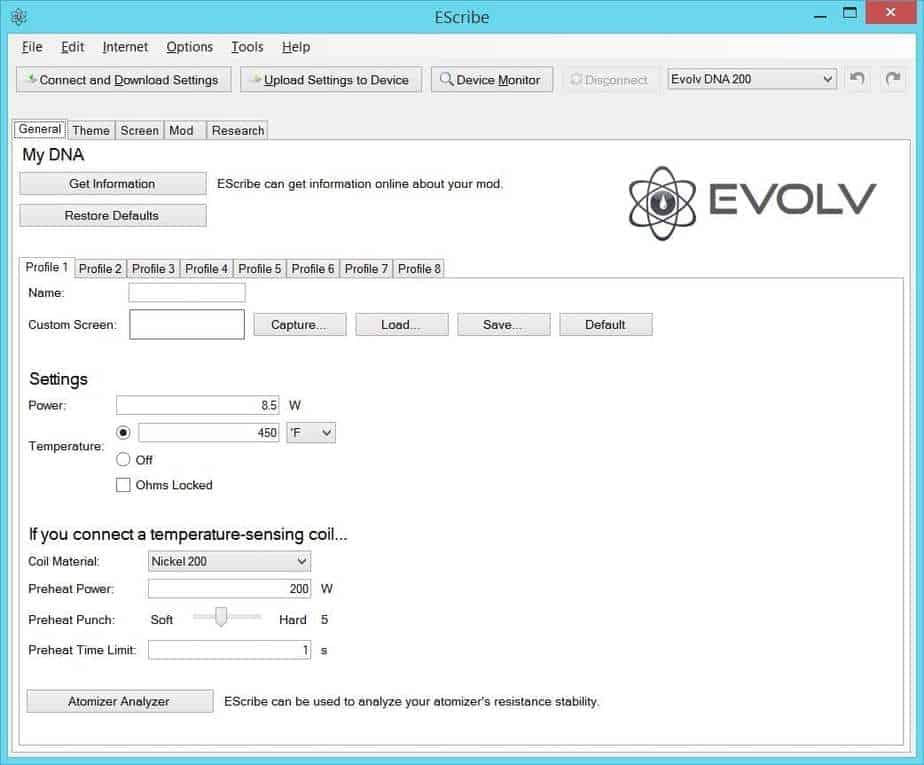The image size is (924, 765).
Task: Open the Edit menu
Action: tap(72, 47)
